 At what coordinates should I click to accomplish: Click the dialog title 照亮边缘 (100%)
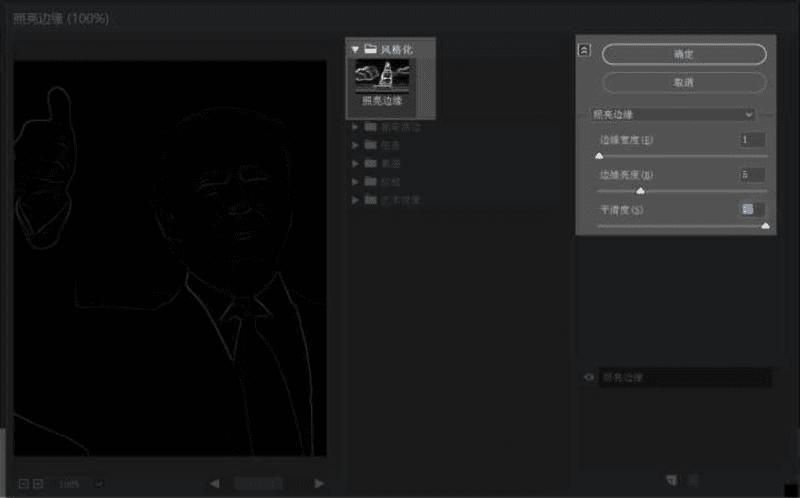(x=61, y=19)
